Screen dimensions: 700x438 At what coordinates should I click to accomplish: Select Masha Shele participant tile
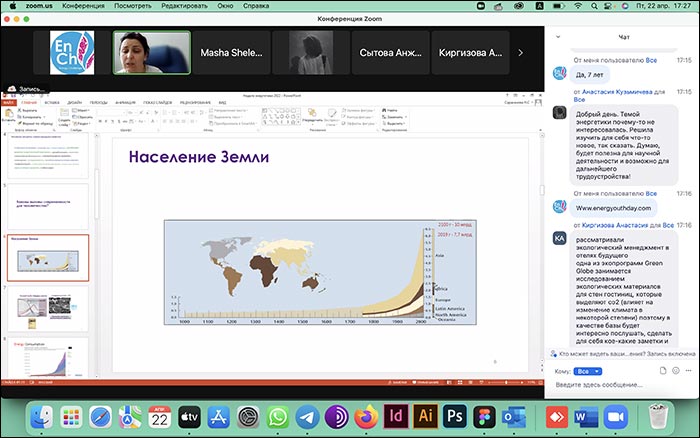point(233,51)
